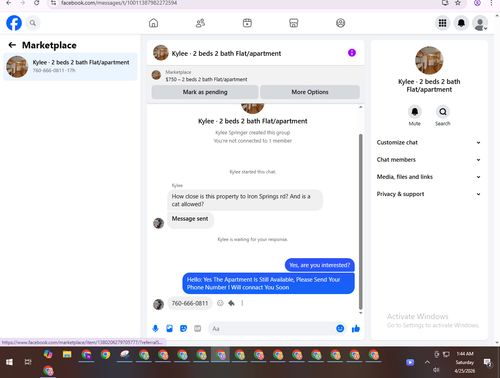Expand Privacy & support section
The width and height of the screenshot is (500, 378).
(429, 194)
